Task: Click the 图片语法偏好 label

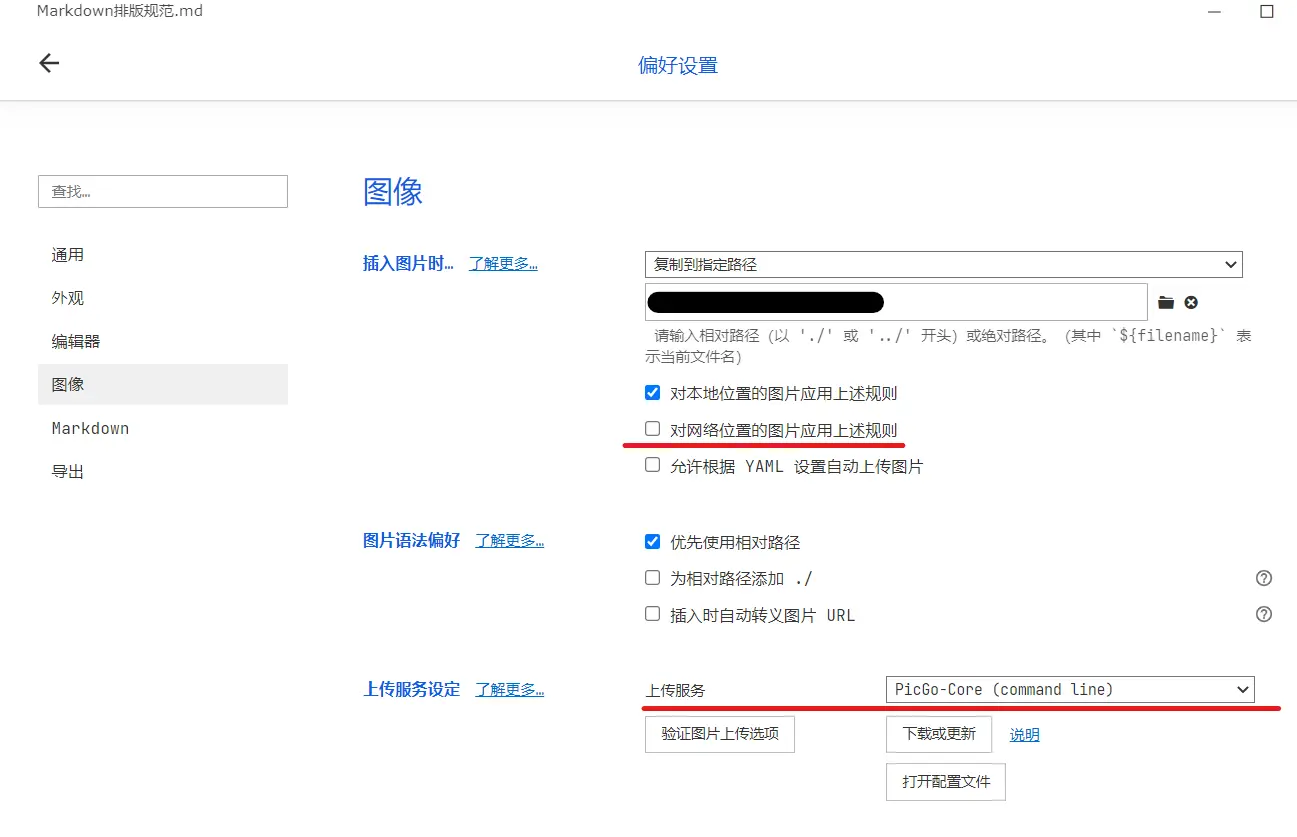Action: click(x=411, y=541)
